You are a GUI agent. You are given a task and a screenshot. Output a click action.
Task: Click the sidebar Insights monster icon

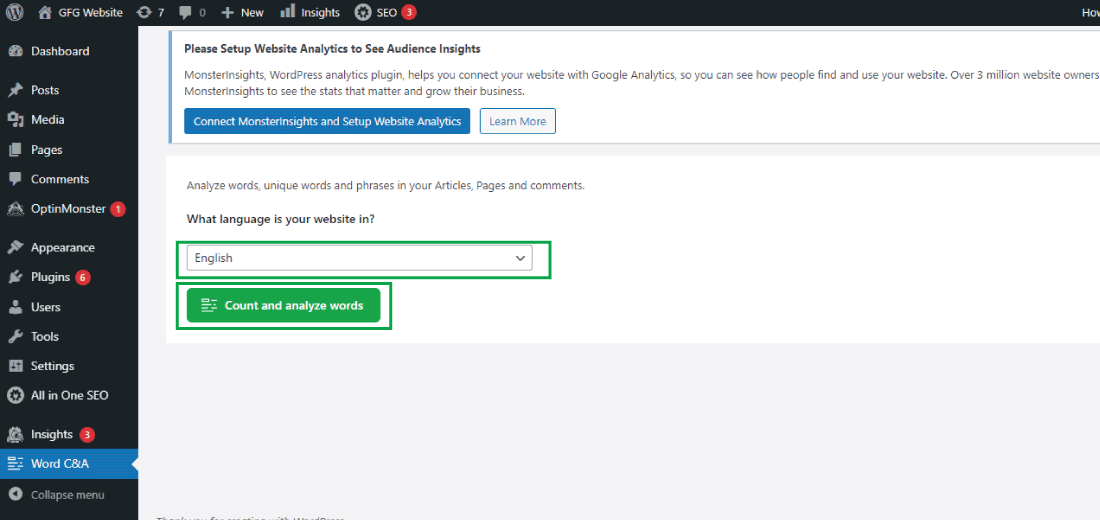tap(15, 434)
